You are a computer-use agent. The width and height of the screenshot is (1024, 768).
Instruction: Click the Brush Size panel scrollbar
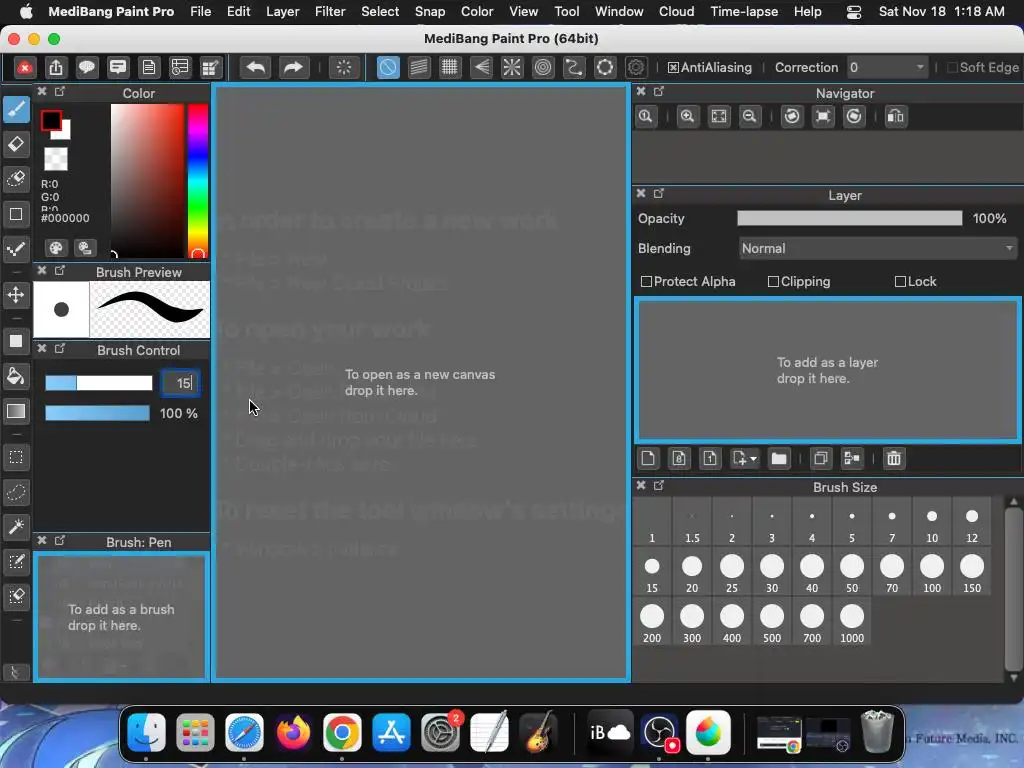(1013, 590)
